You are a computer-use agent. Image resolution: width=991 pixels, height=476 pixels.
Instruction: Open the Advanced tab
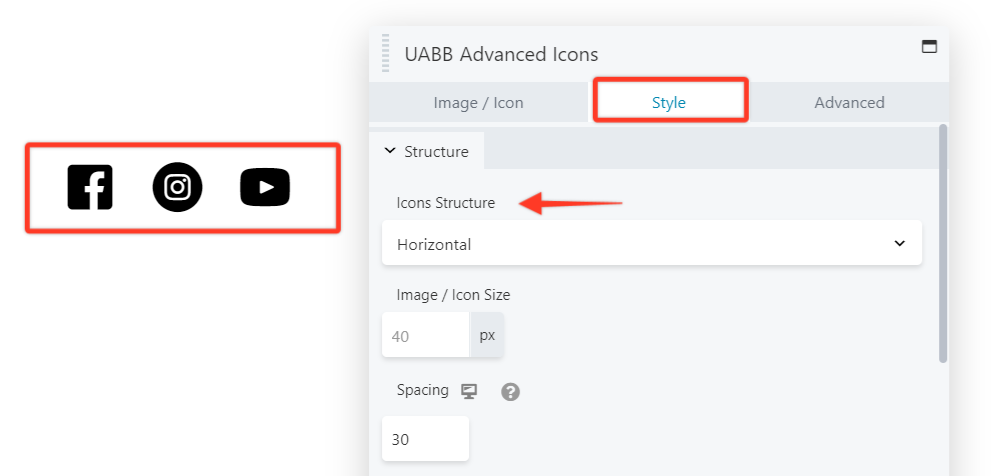849,102
